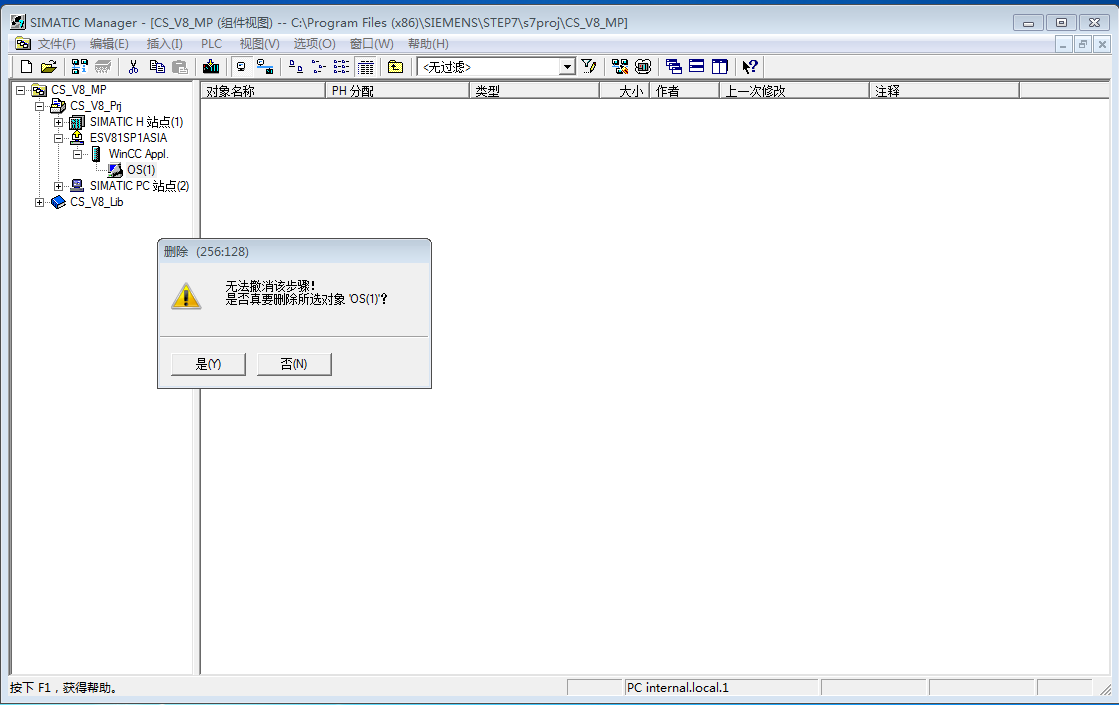The width and height of the screenshot is (1119, 705).
Task: Click the context help arrow-question icon
Action: pos(750,67)
